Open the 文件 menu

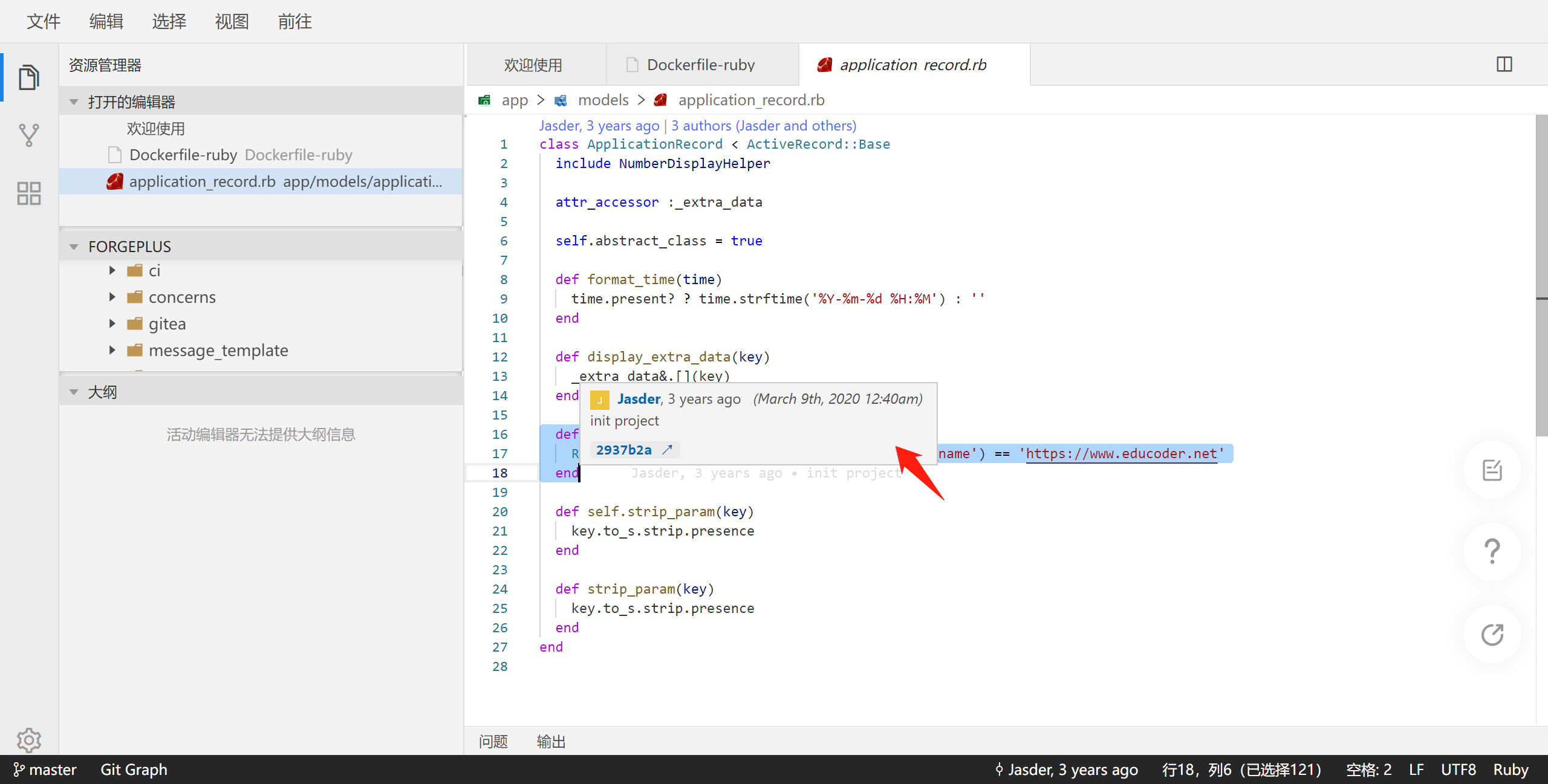pos(44,22)
